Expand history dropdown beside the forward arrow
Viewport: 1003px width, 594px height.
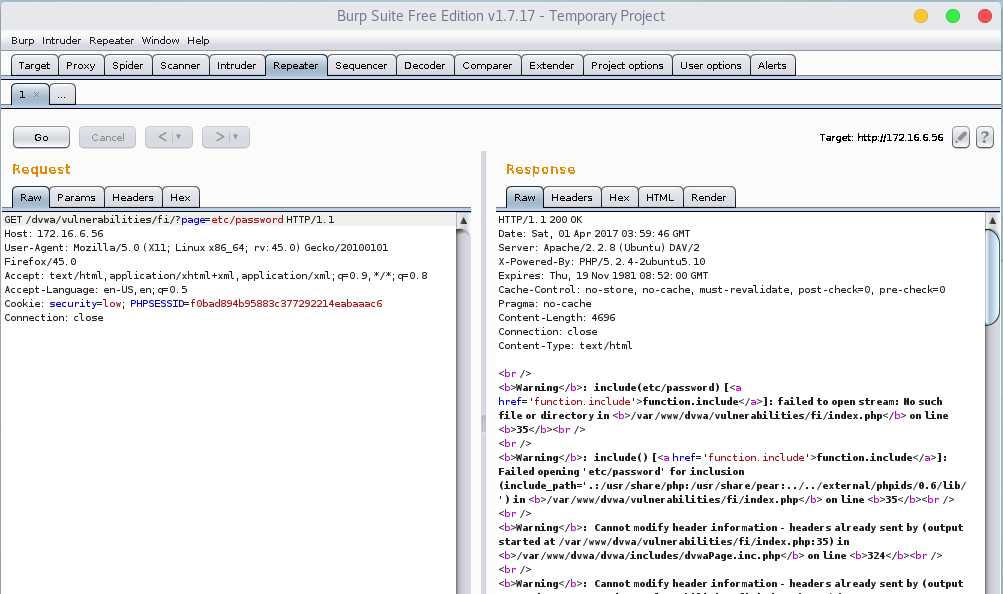[236, 137]
